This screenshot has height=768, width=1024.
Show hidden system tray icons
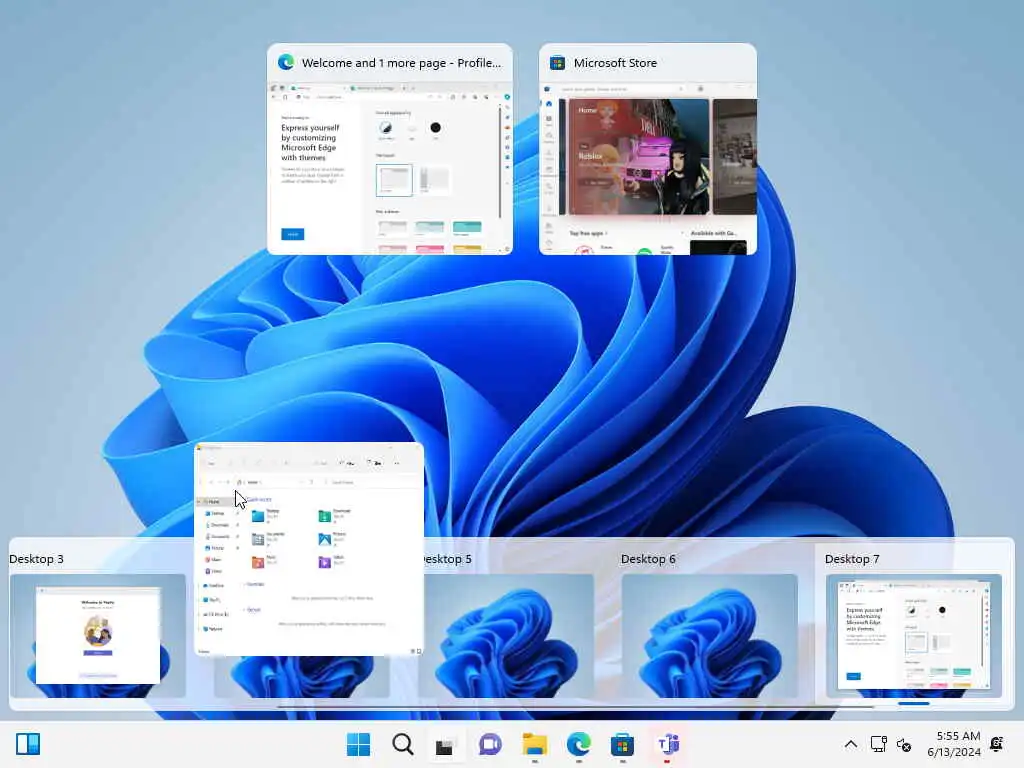[850, 744]
